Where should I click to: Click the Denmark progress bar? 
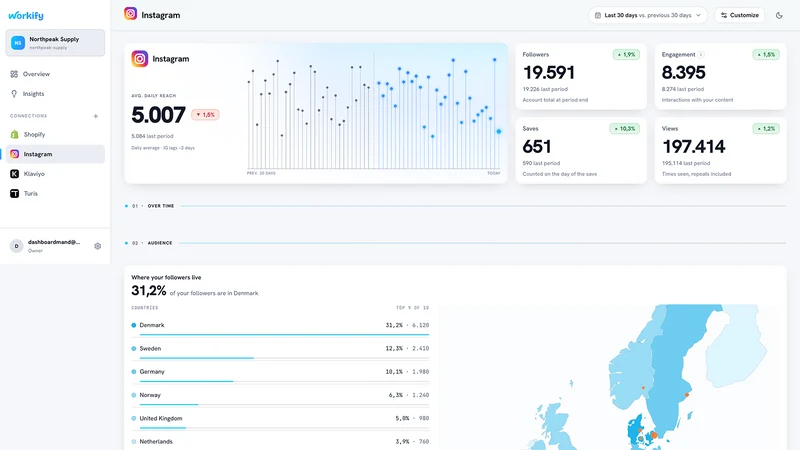pyautogui.click(x=284, y=335)
